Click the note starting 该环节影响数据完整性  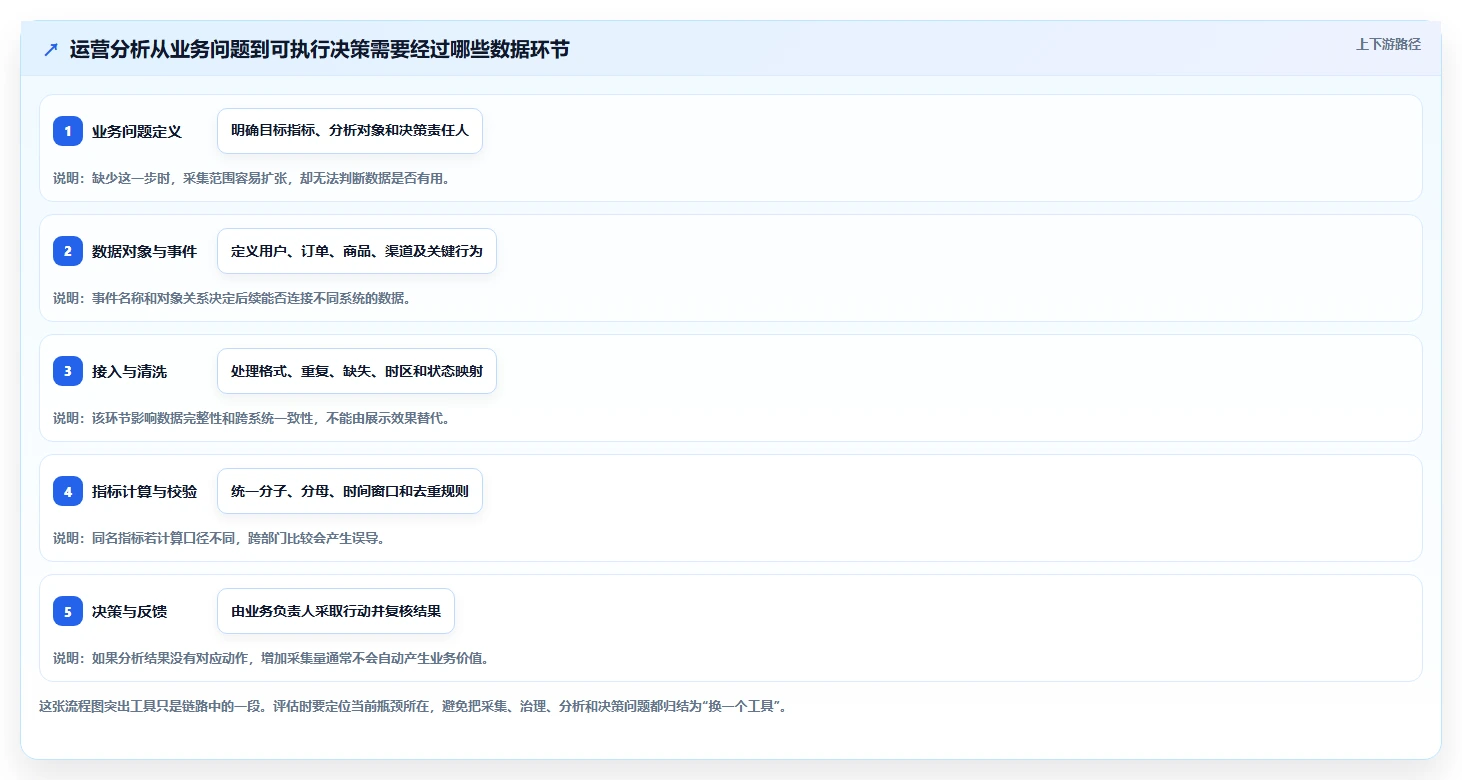pyautogui.click(x=251, y=418)
